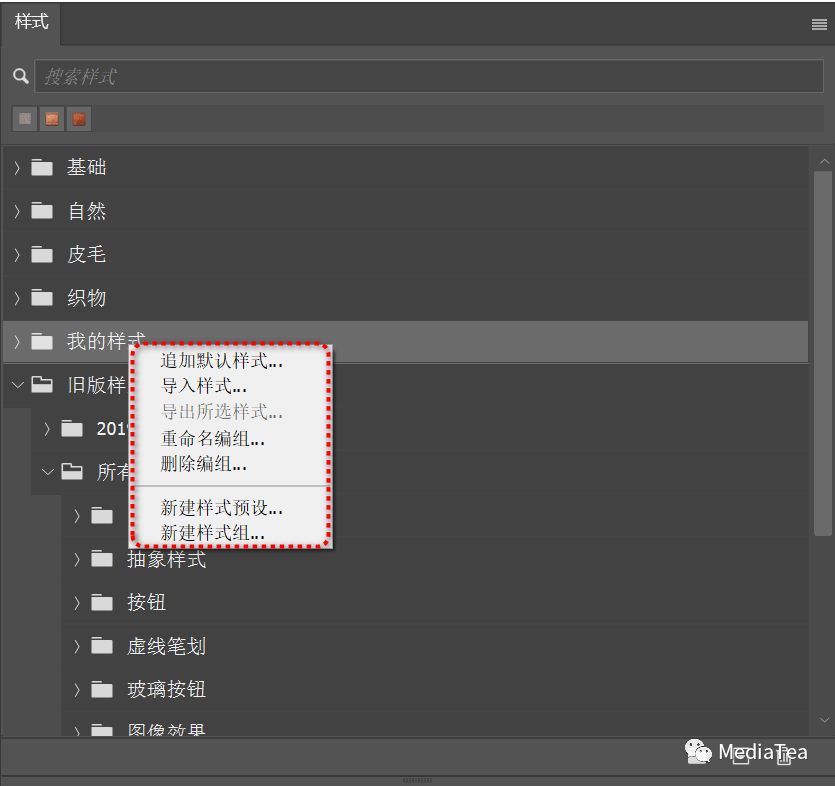The height and width of the screenshot is (786, 835).
Task: Click the 自然 folder icon
Action: tap(42, 211)
